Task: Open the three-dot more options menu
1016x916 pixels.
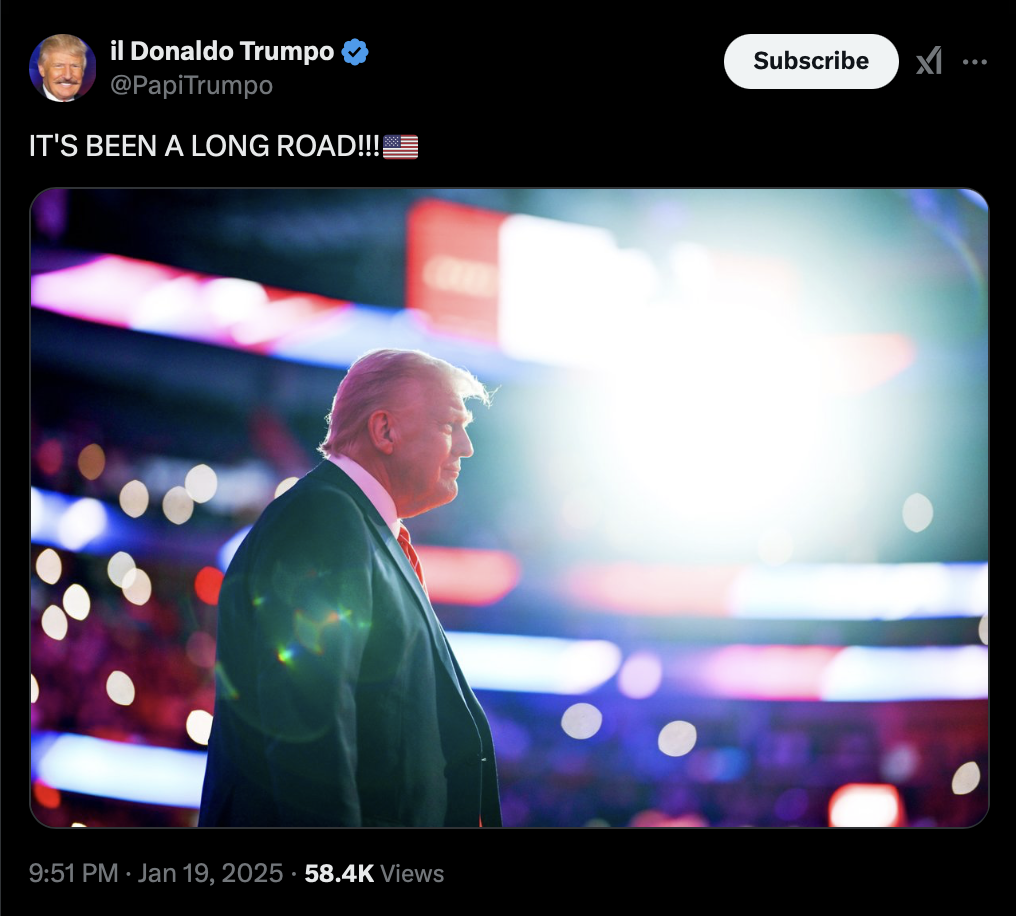Action: (975, 62)
